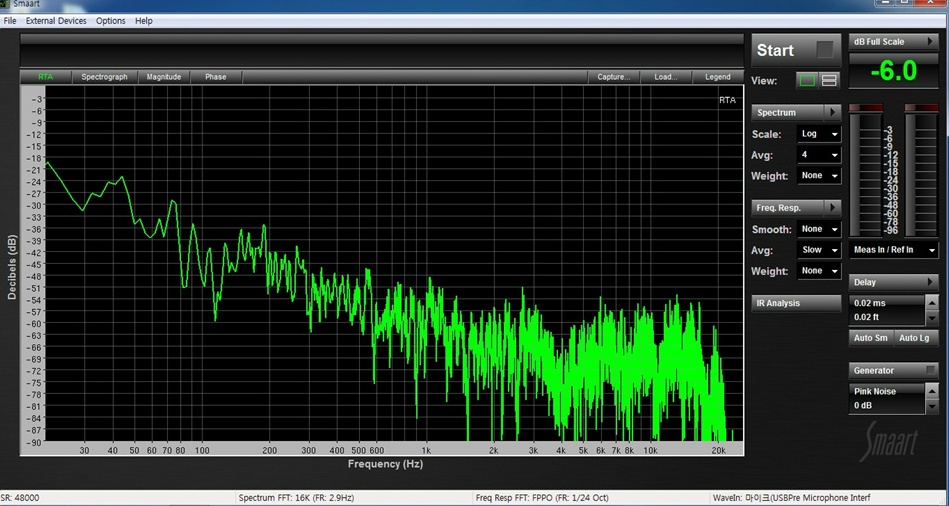Click the 0 dB generator level value
Screen dimensions: 949x506
click(x=863, y=406)
